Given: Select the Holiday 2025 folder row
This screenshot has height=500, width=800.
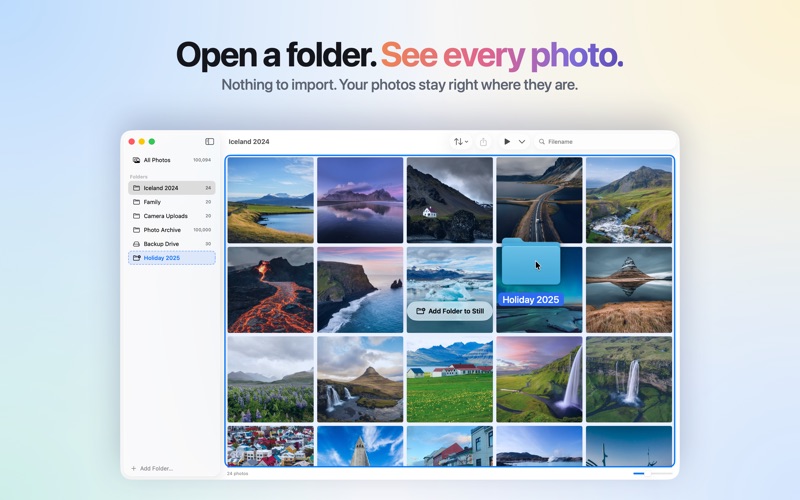Looking at the screenshot, I should [x=171, y=258].
